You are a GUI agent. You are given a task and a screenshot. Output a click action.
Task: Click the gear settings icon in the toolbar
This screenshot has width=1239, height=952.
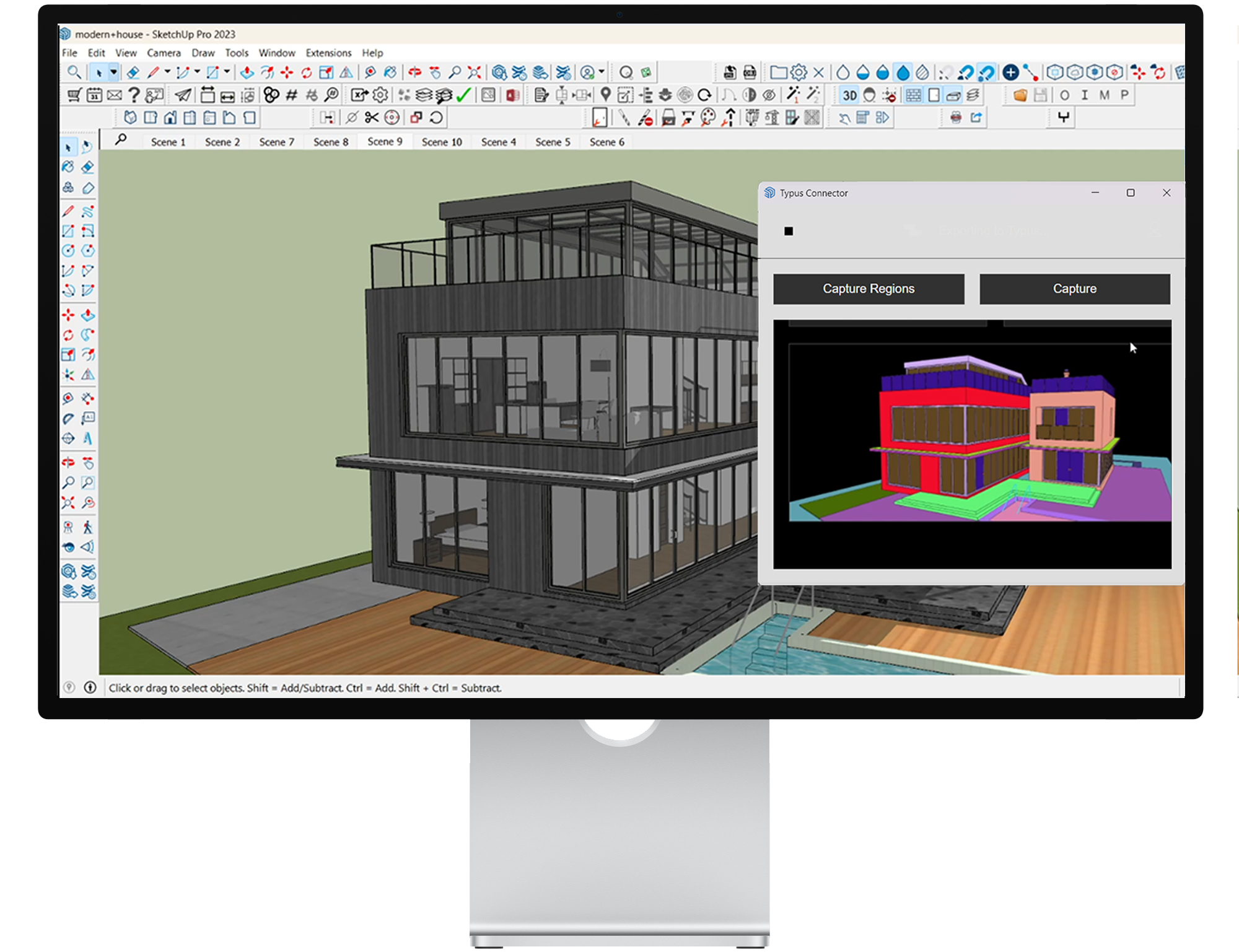[380, 95]
